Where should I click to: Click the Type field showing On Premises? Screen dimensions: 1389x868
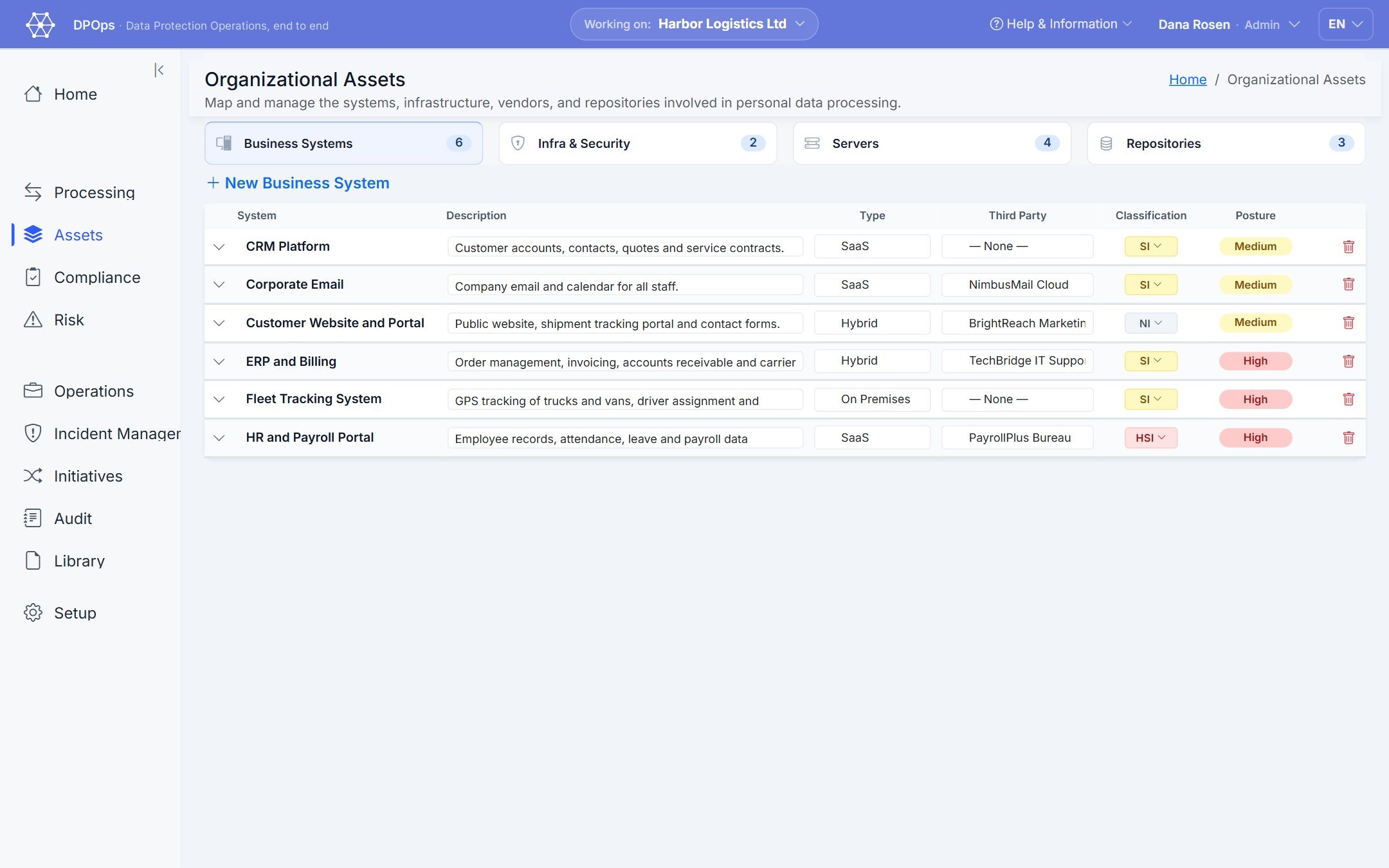tap(872, 399)
